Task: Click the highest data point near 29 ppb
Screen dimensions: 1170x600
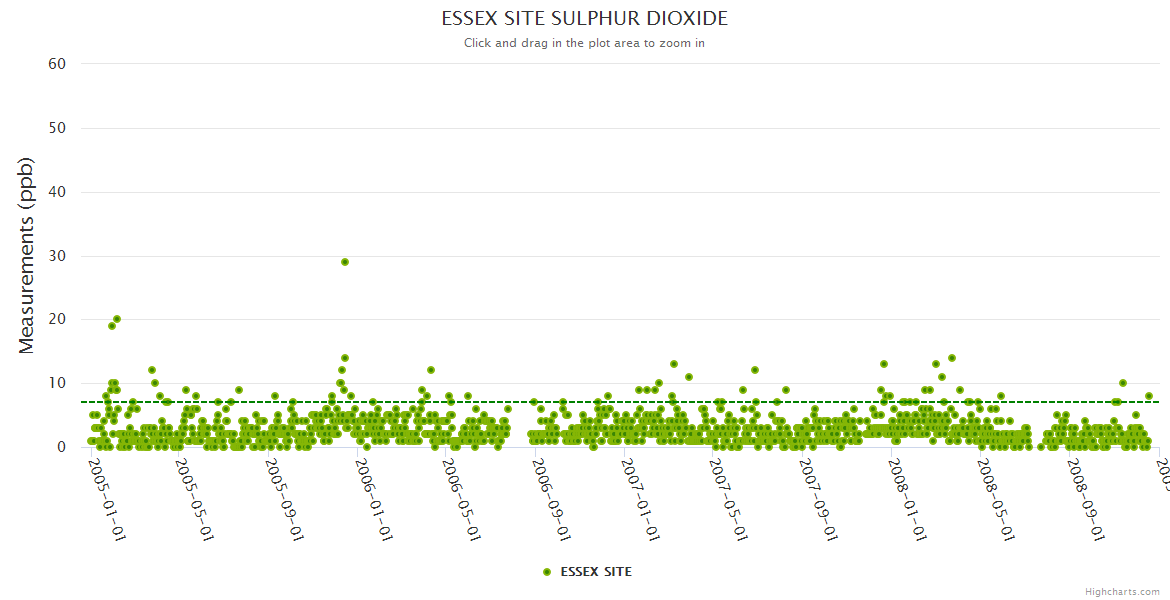Action: coord(345,262)
